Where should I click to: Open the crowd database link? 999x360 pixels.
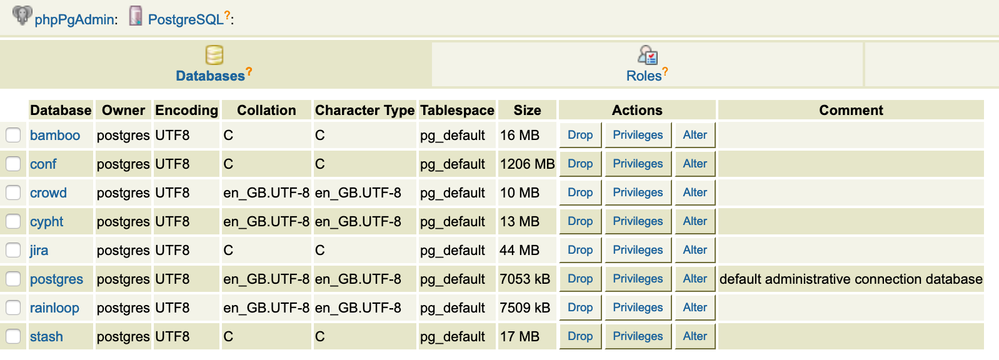coord(48,192)
